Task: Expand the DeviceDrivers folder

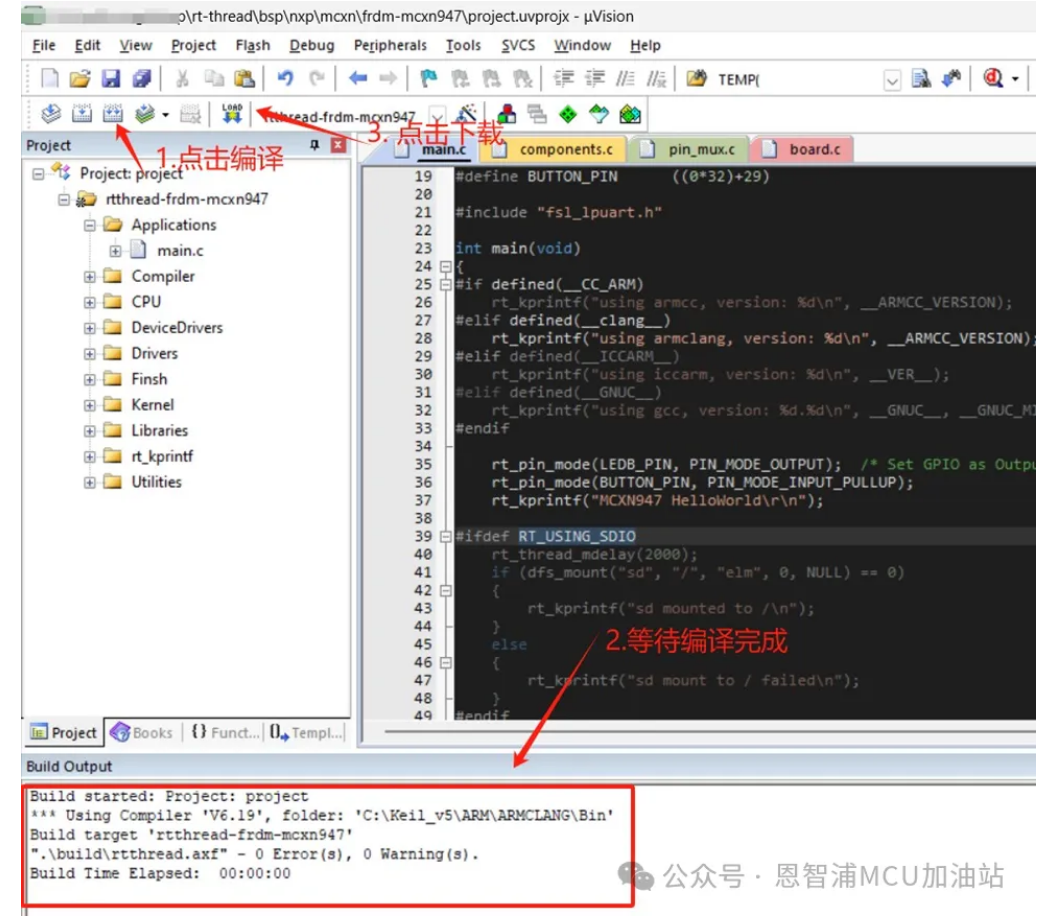Action: point(90,328)
